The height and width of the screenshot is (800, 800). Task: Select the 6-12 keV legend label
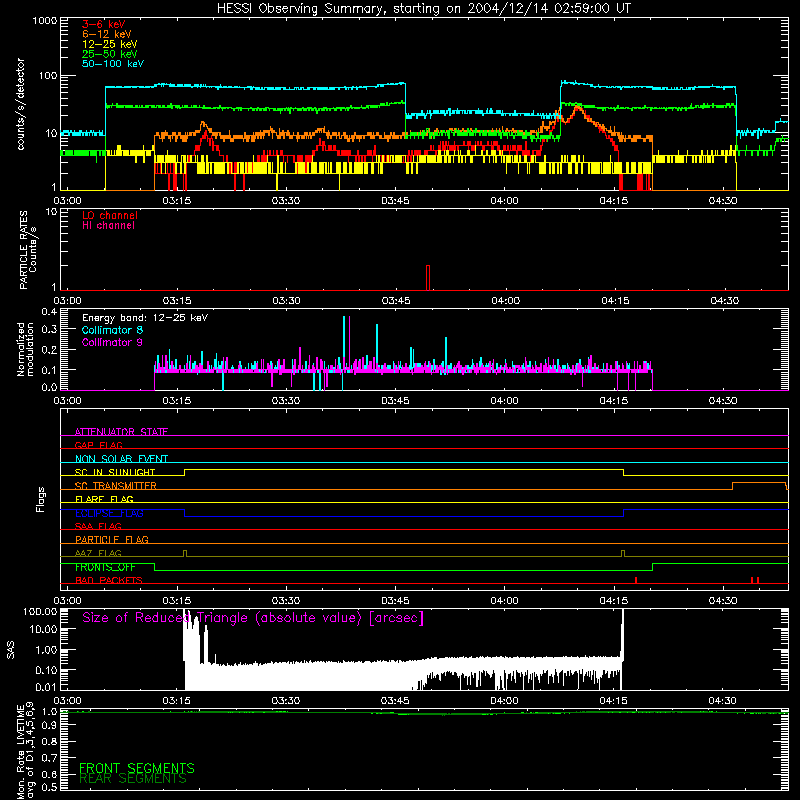(107, 34)
